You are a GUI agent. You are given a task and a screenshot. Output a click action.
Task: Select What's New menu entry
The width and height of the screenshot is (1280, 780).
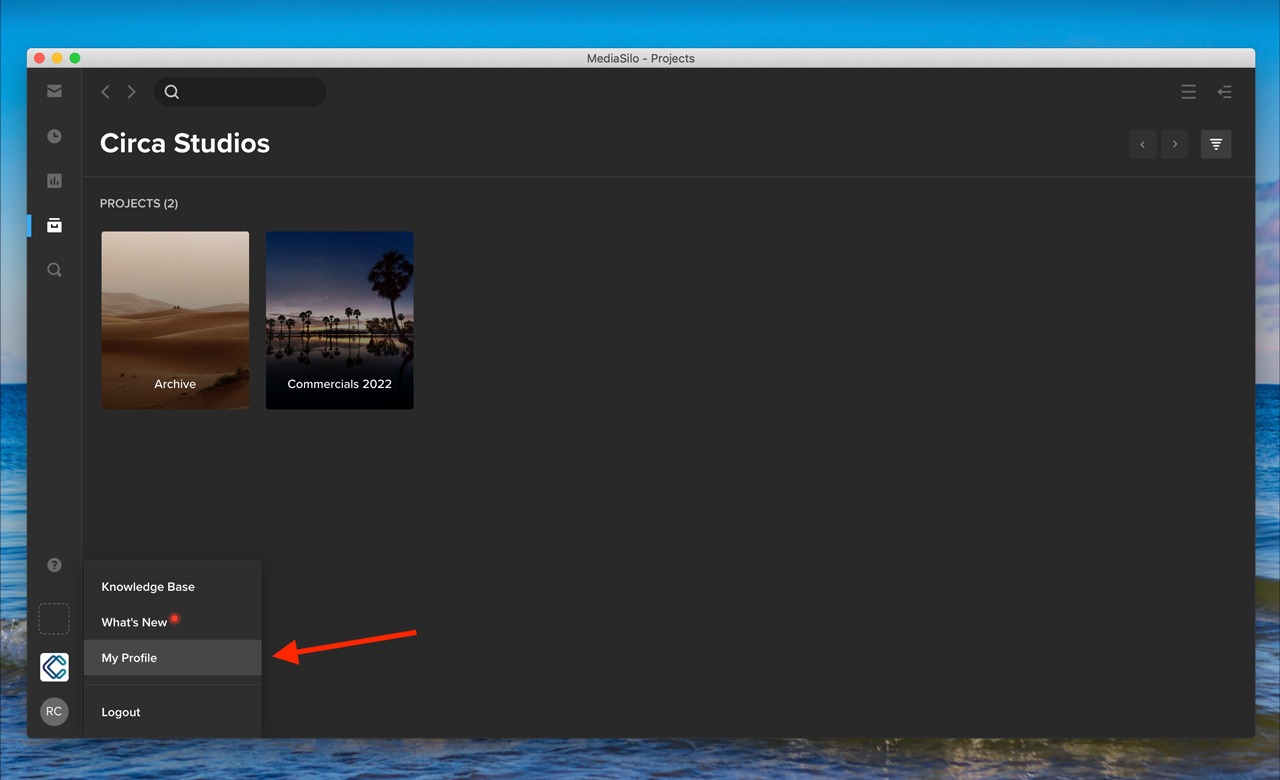pyautogui.click(x=173, y=622)
